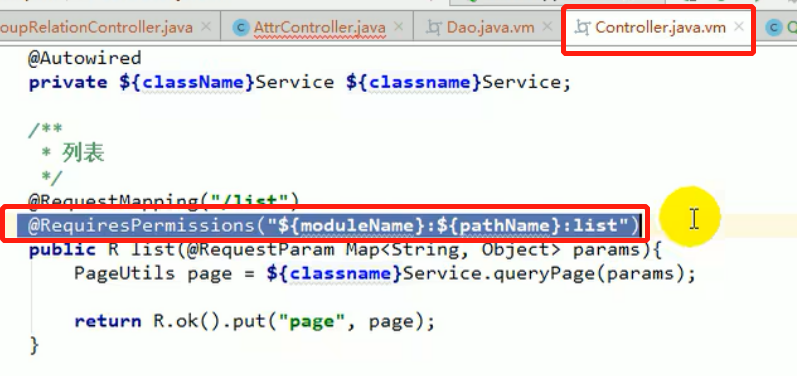Click the return R.ok() statement
This screenshot has width=797, height=376.
click(255, 322)
